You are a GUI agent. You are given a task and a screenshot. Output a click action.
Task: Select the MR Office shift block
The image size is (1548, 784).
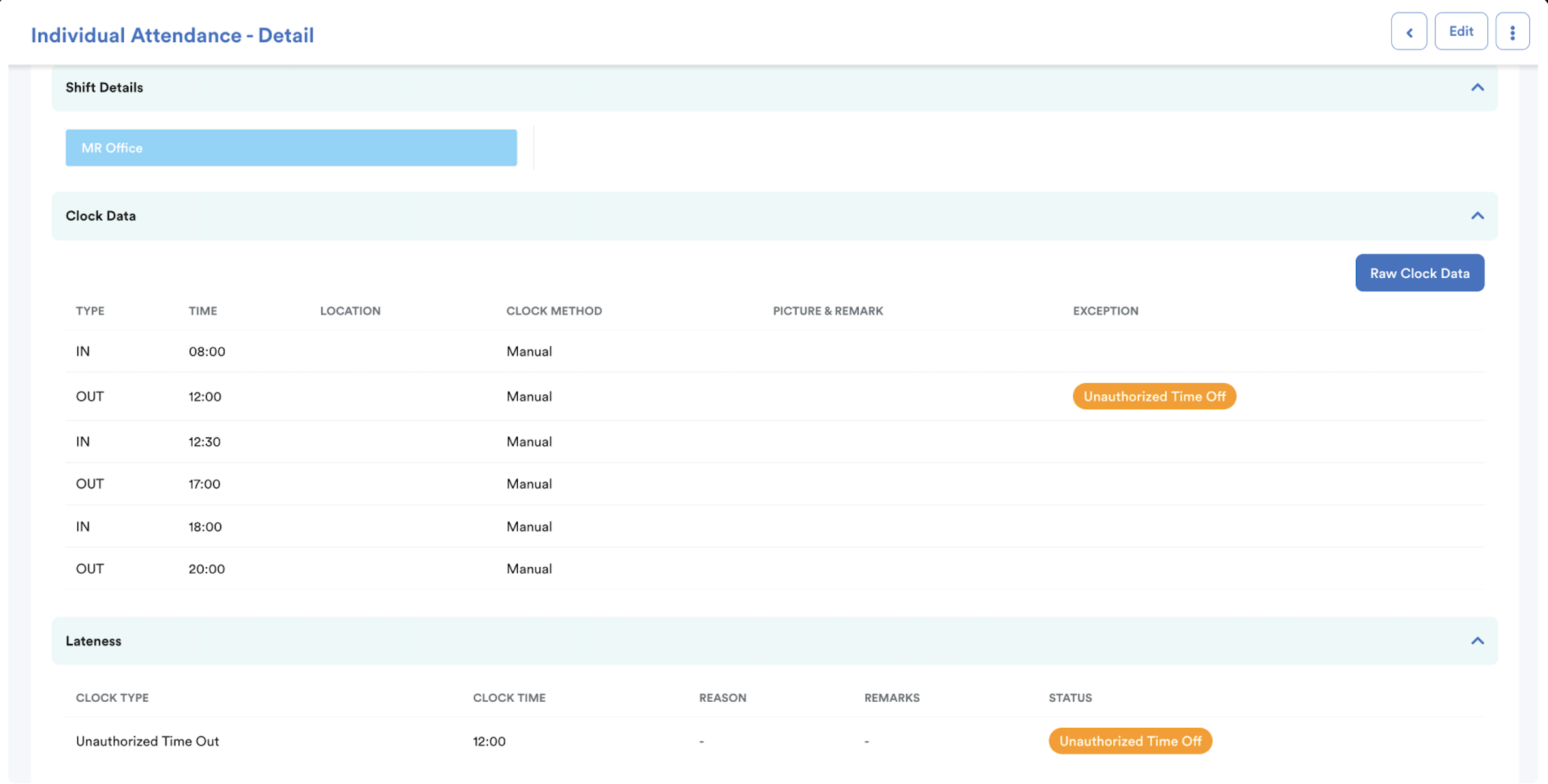(291, 148)
